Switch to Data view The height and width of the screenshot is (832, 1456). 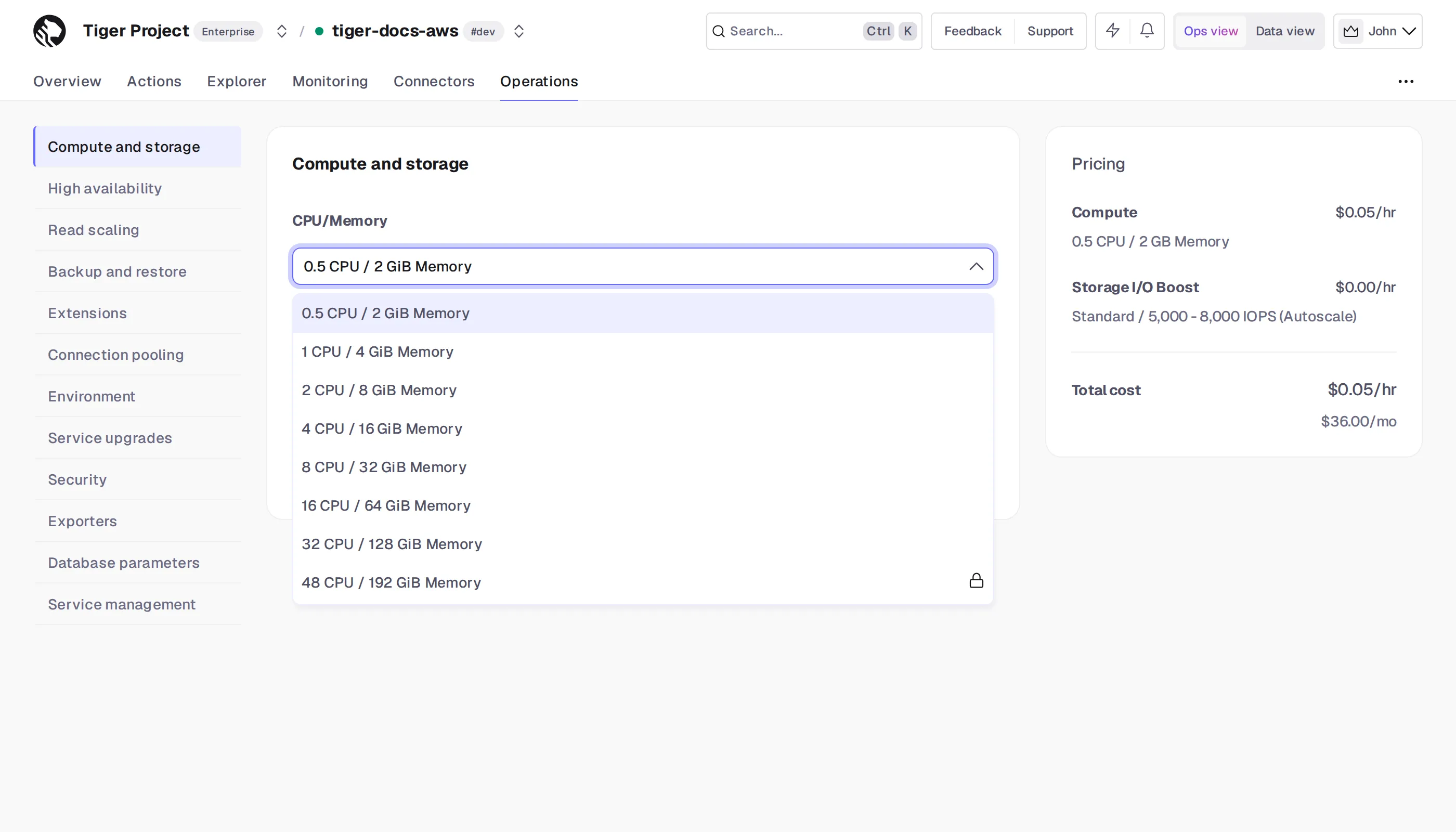coord(1284,31)
